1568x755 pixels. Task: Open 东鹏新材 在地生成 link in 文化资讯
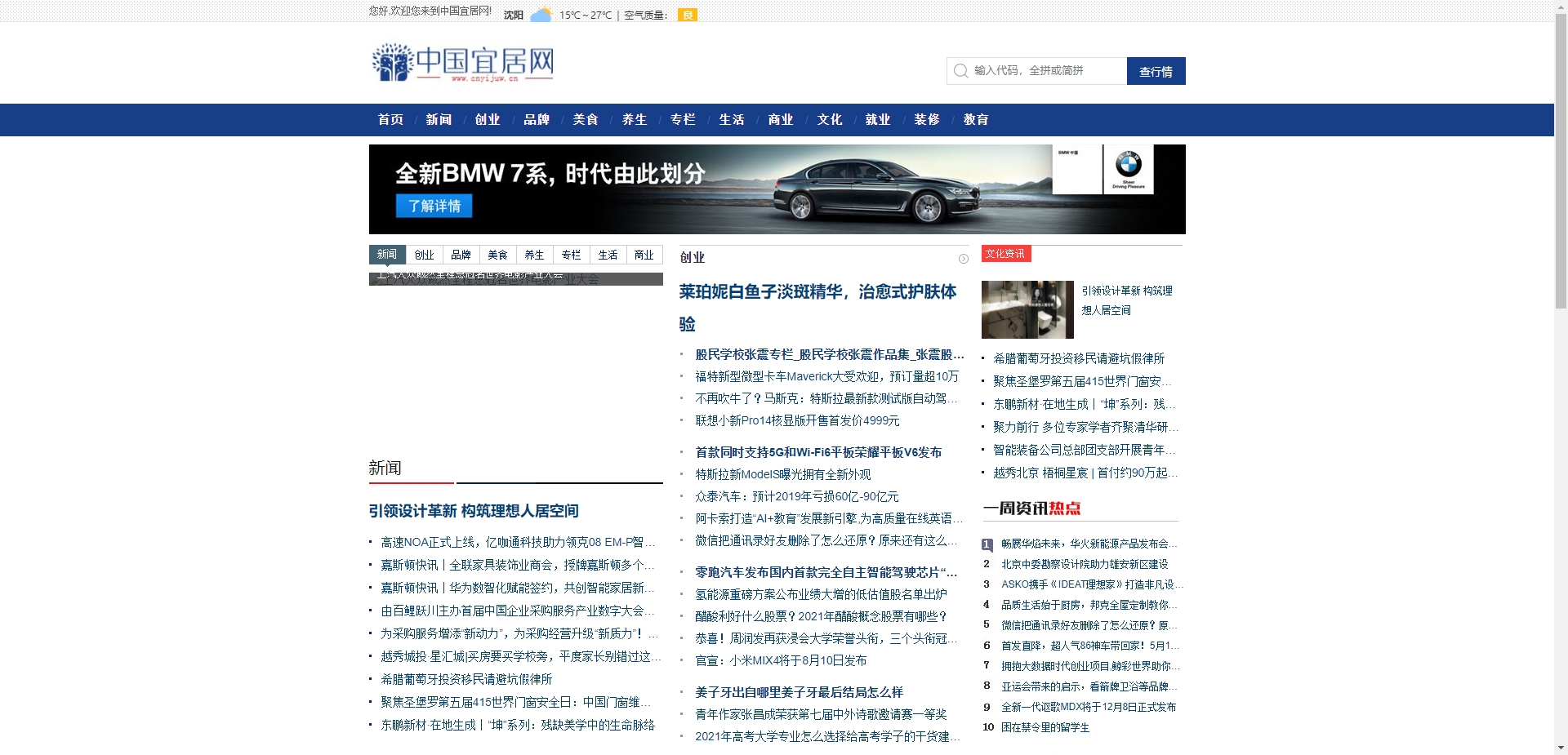tap(1085, 404)
